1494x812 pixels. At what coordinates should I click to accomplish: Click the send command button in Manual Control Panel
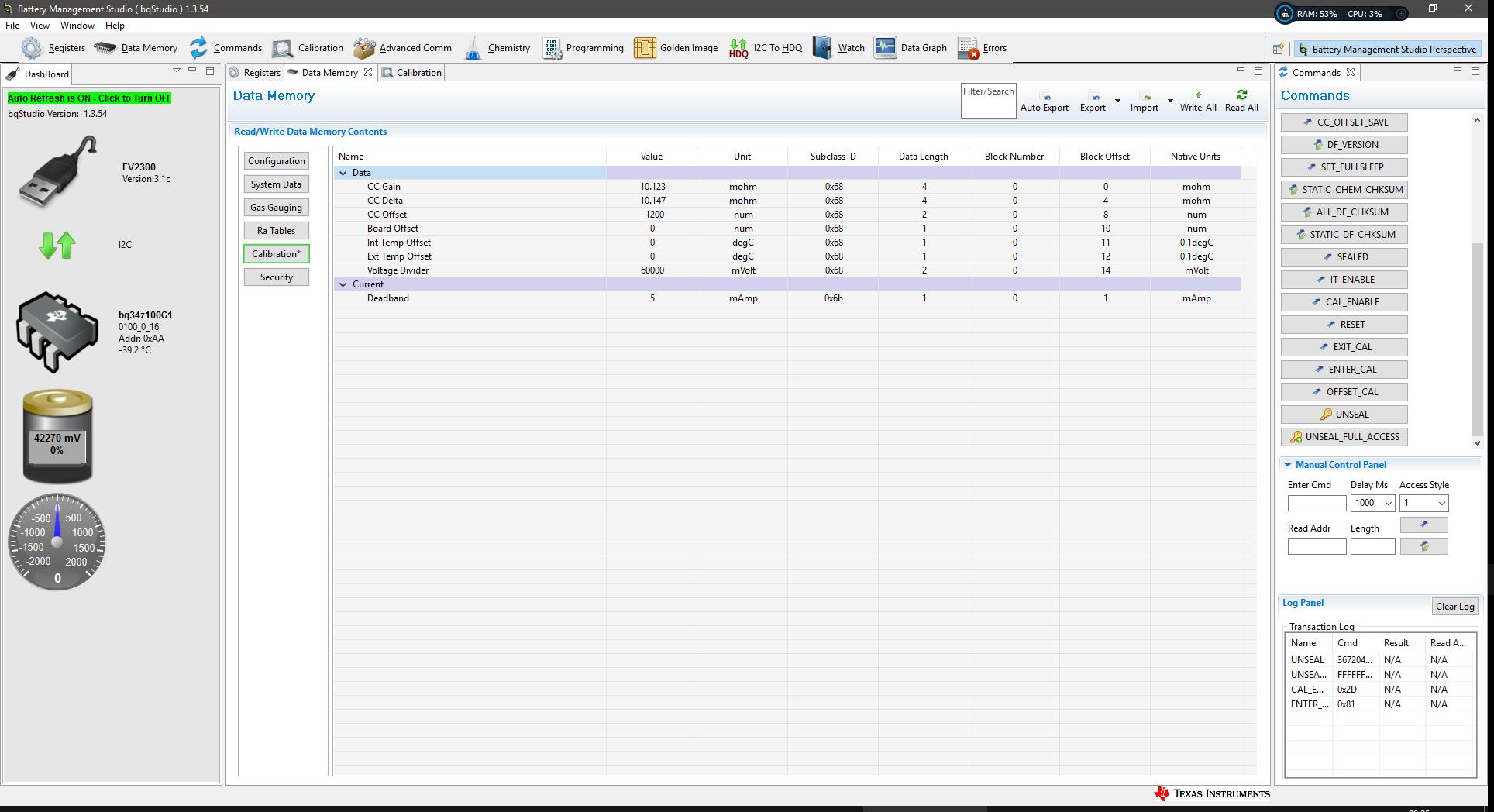1423,525
